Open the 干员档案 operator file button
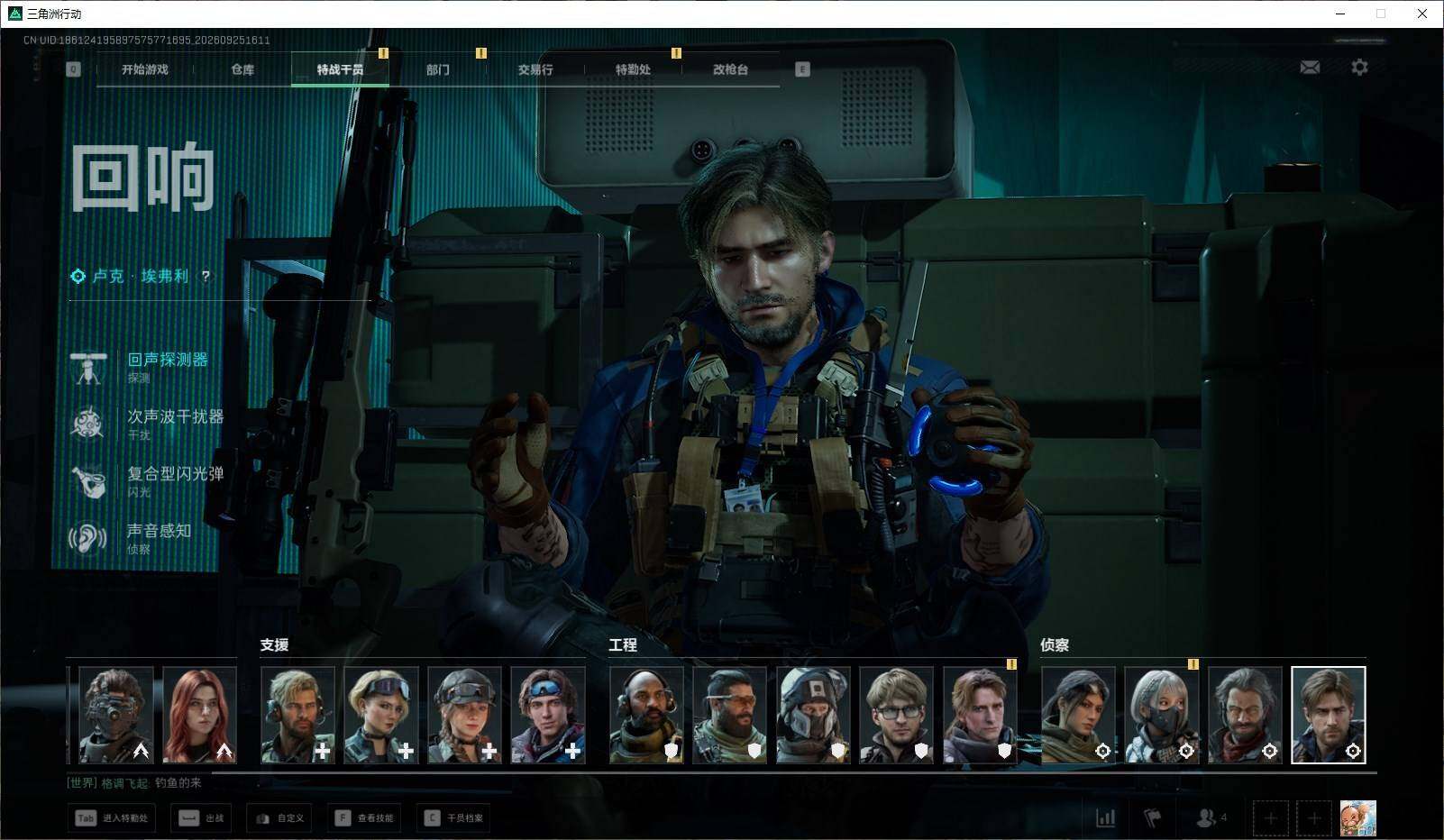This screenshot has height=840, width=1444. (x=453, y=817)
